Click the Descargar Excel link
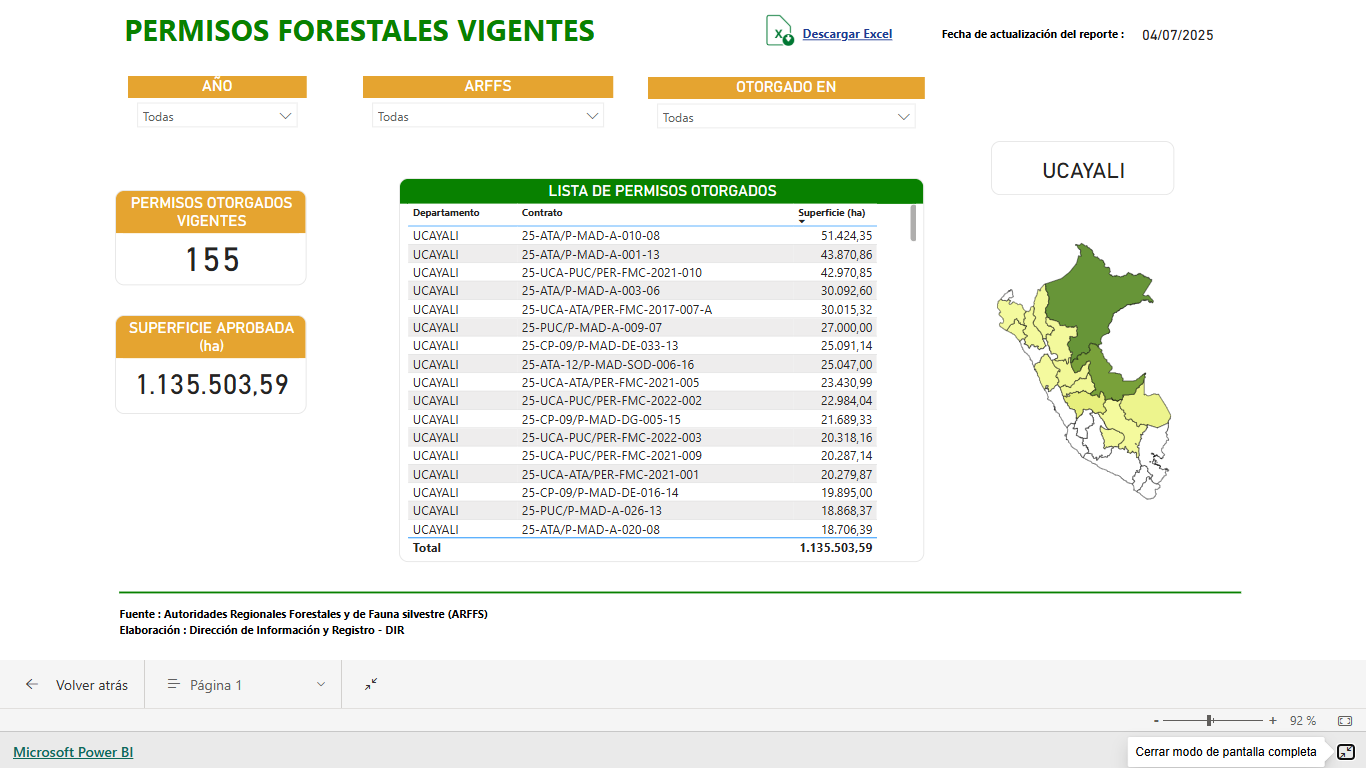The height and width of the screenshot is (768, 1366). pyautogui.click(x=847, y=34)
